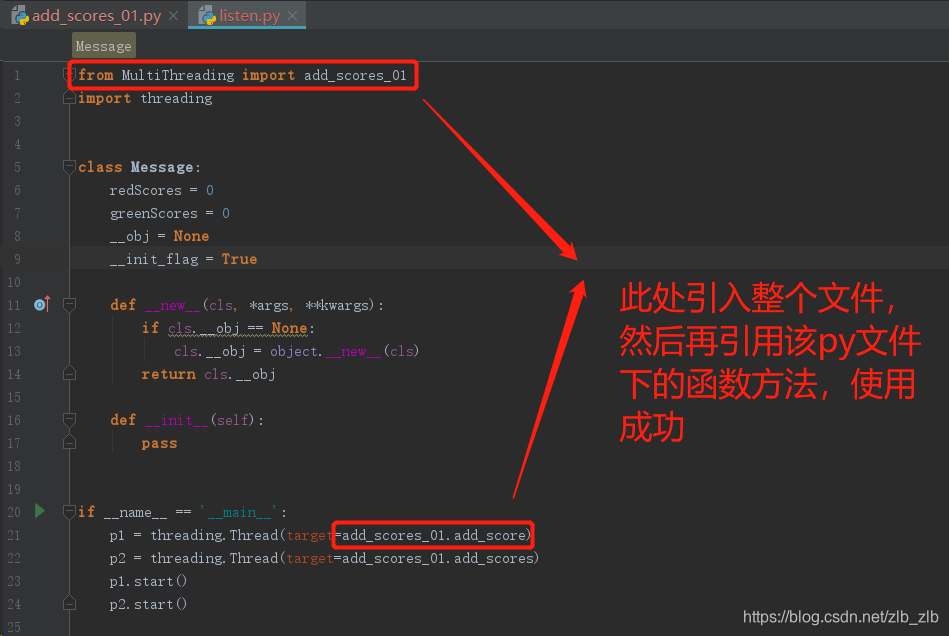Close the listen.py tab
This screenshot has height=636, width=949.
(x=290, y=15)
